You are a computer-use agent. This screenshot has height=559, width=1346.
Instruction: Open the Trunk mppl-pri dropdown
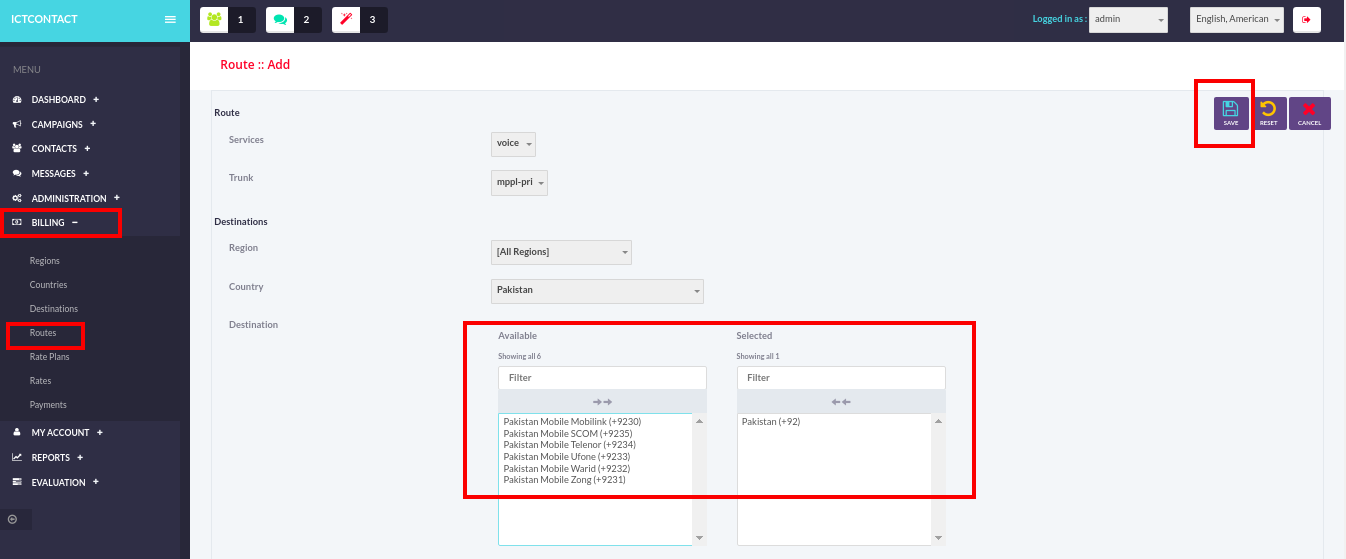pos(519,183)
